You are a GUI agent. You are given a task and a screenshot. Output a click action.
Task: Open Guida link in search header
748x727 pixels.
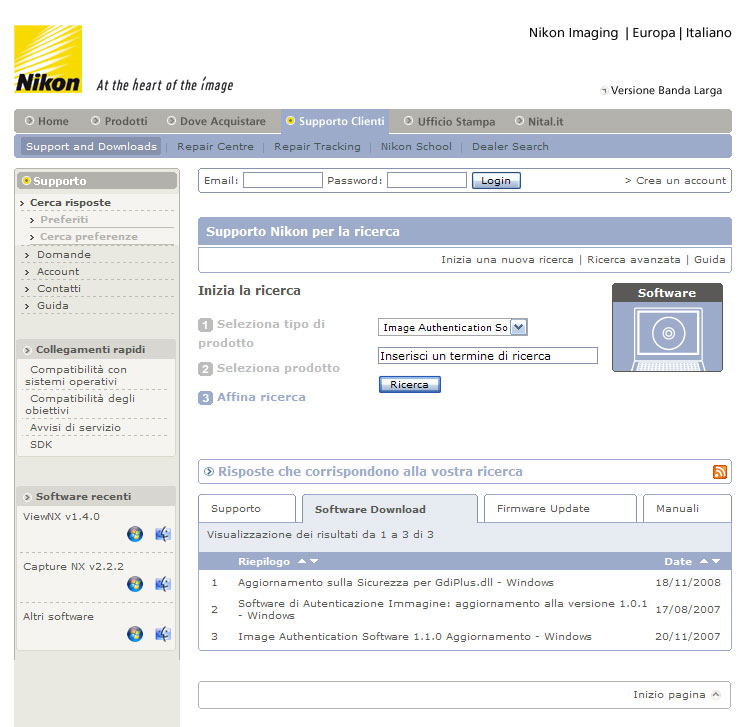(709, 260)
